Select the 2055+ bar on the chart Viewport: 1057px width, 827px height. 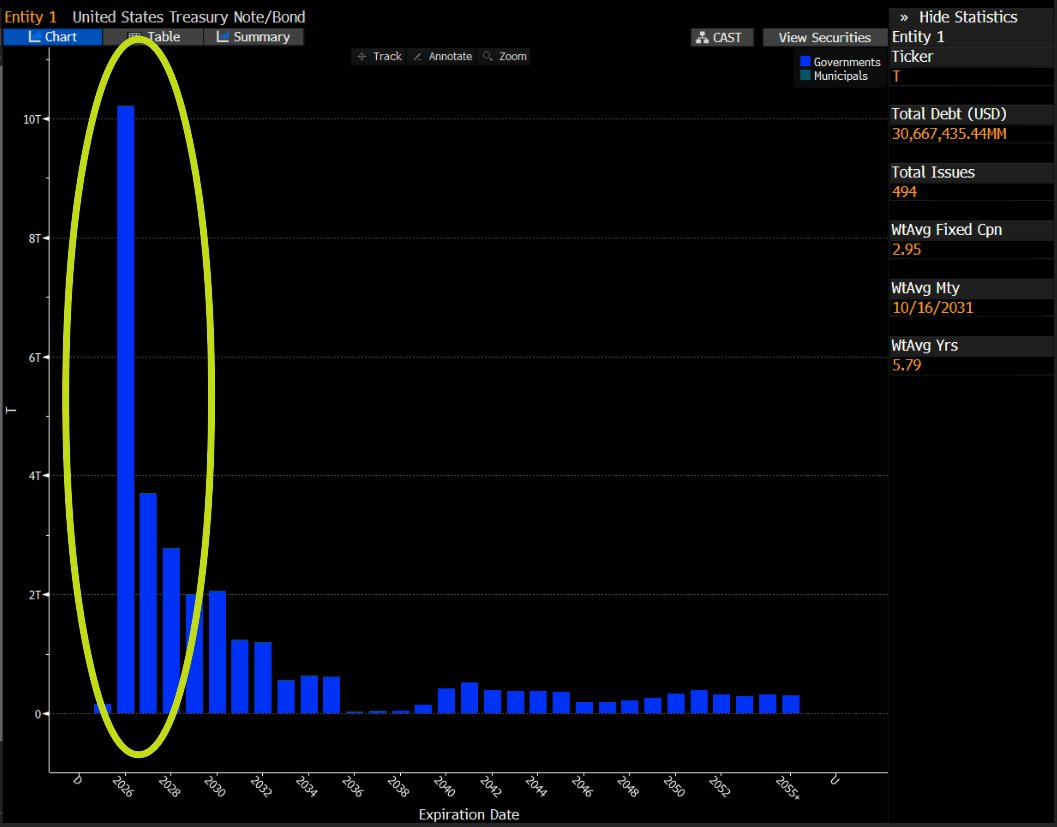tap(790, 704)
